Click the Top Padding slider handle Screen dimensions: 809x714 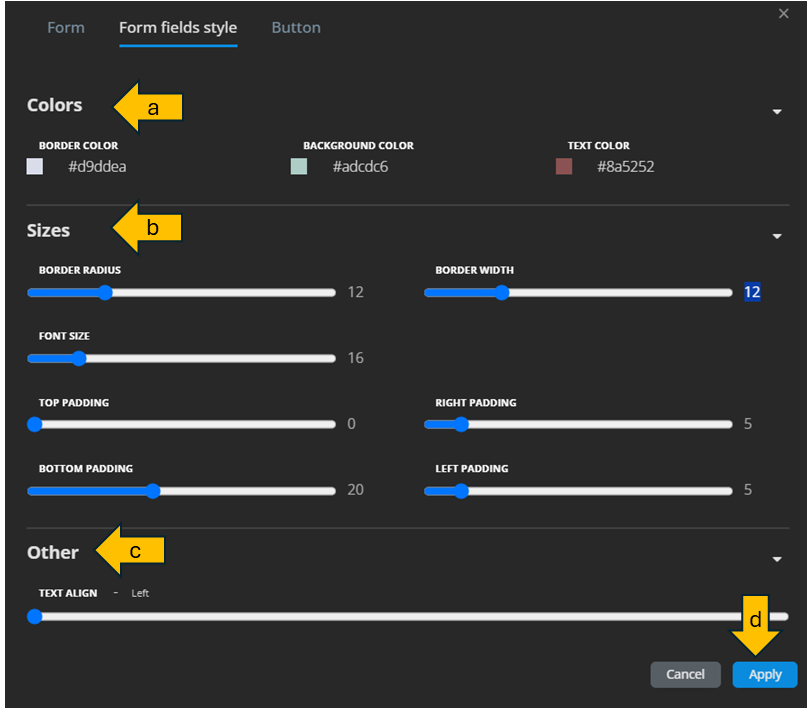35,424
